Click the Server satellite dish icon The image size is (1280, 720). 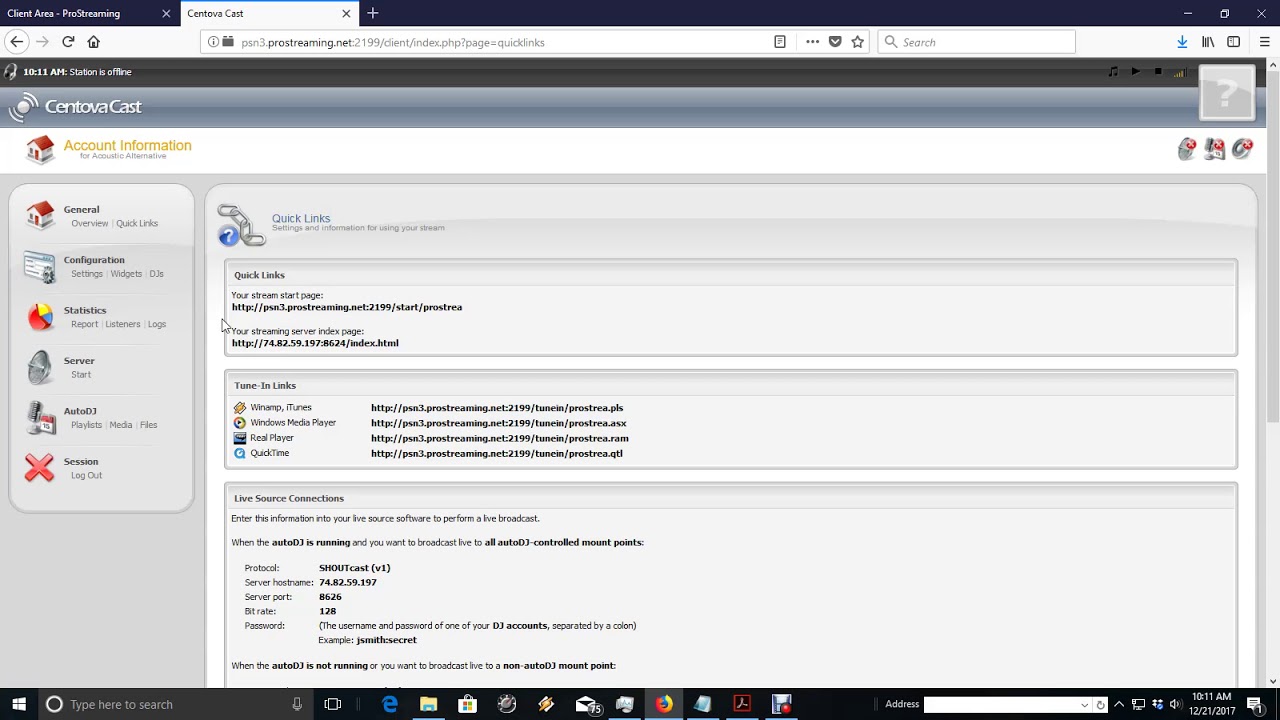coord(40,367)
